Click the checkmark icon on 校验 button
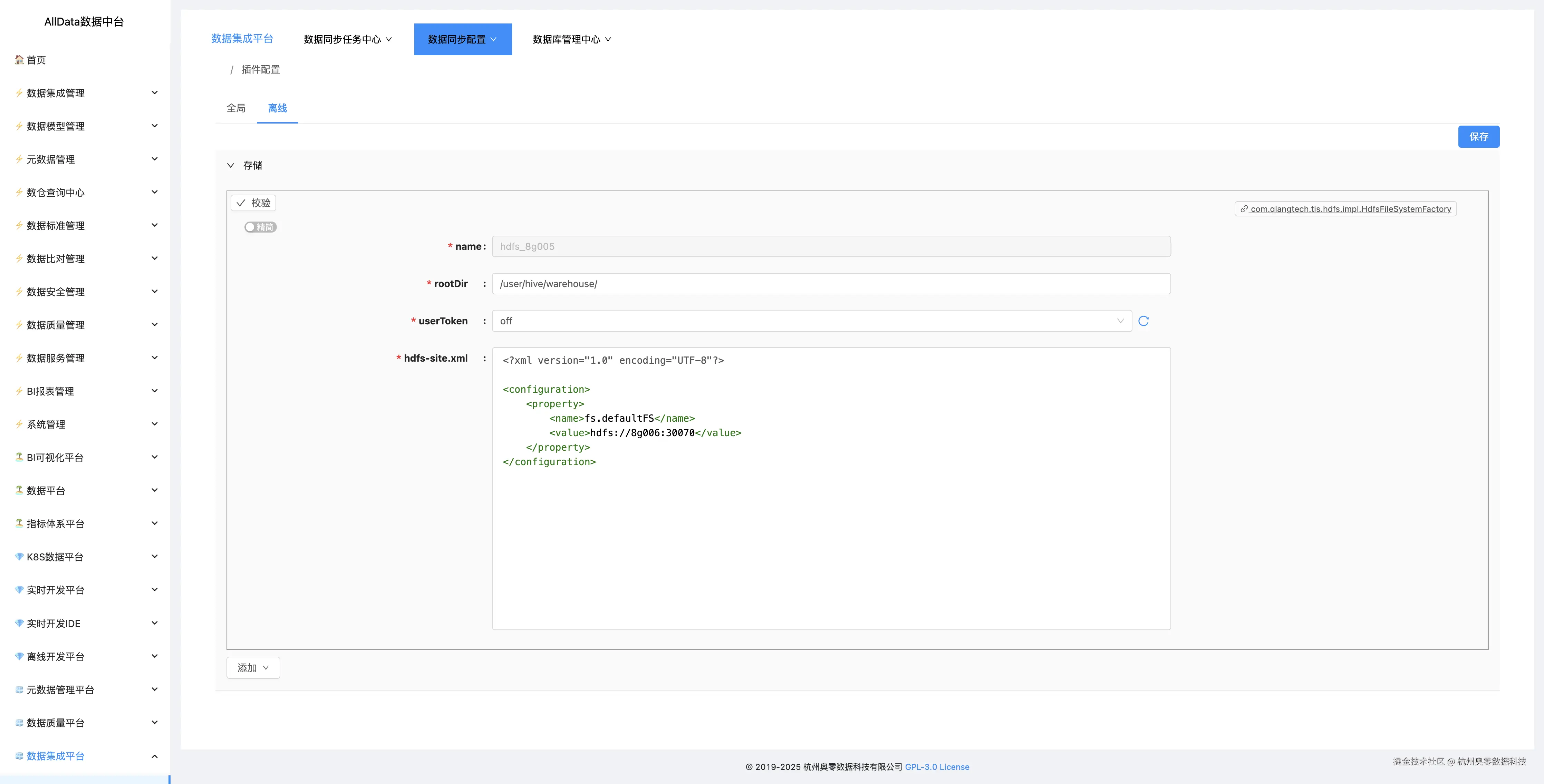Viewport: 1544px width, 784px height. 241,203
